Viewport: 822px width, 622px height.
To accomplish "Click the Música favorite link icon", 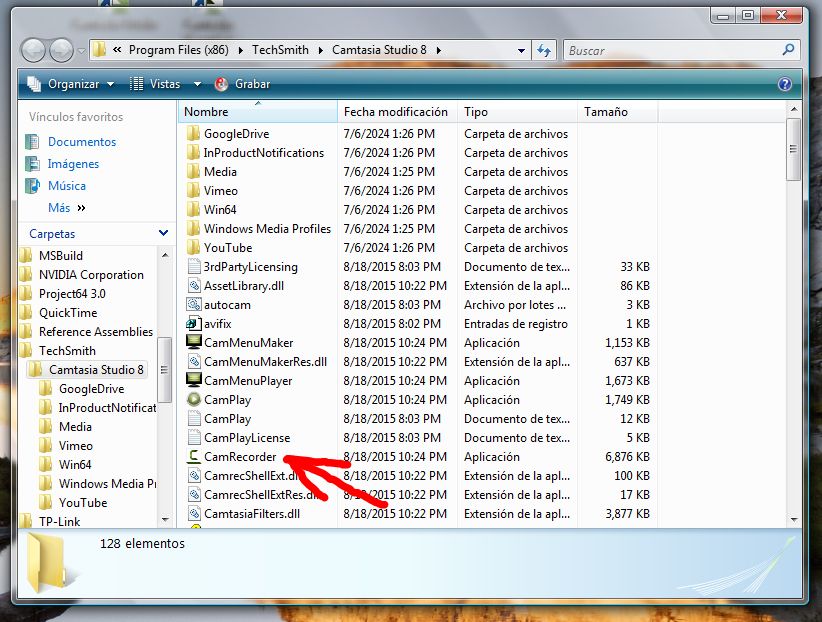I will [33, 186].
